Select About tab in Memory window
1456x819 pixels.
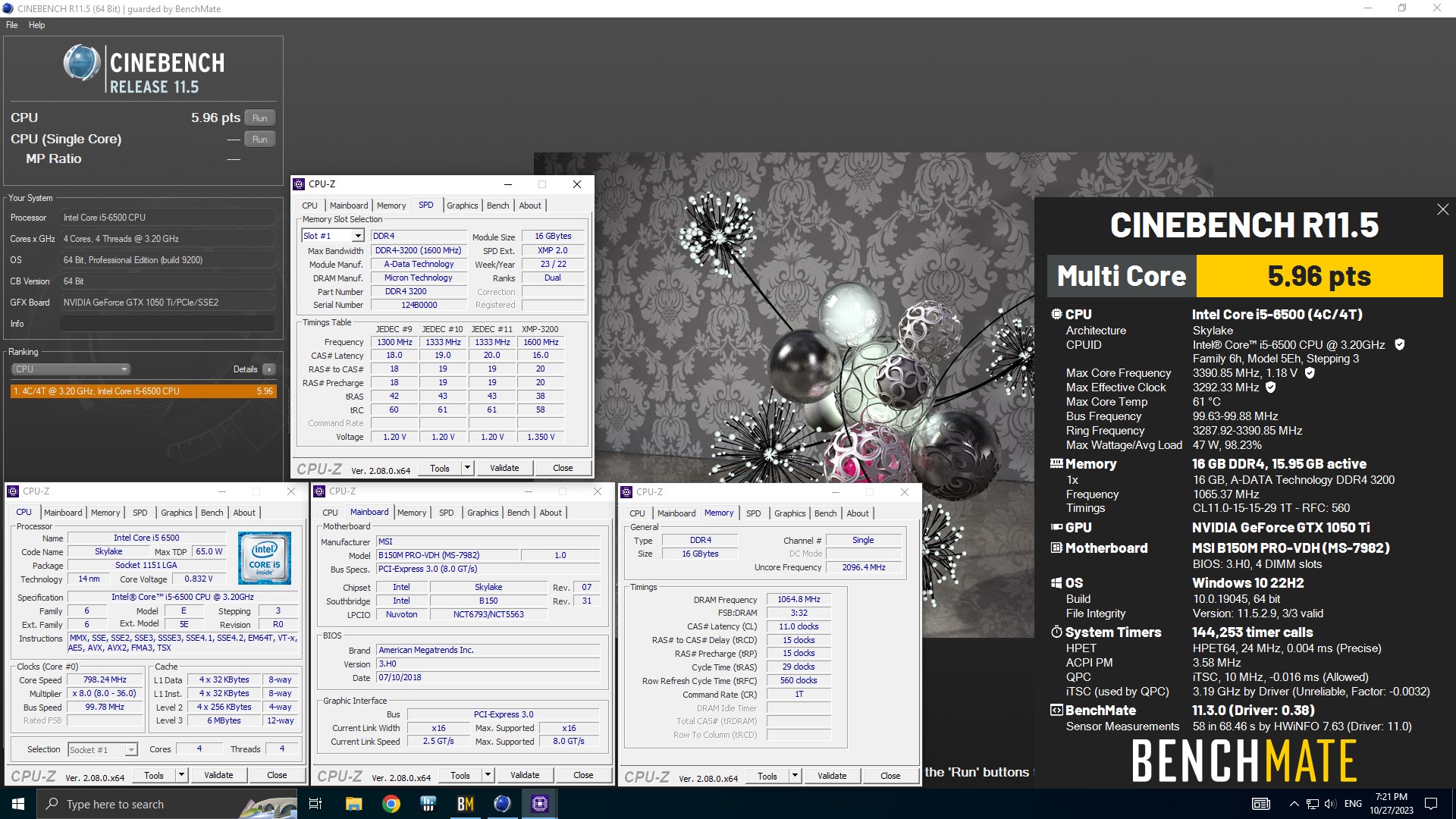click(x=858, y=513)
